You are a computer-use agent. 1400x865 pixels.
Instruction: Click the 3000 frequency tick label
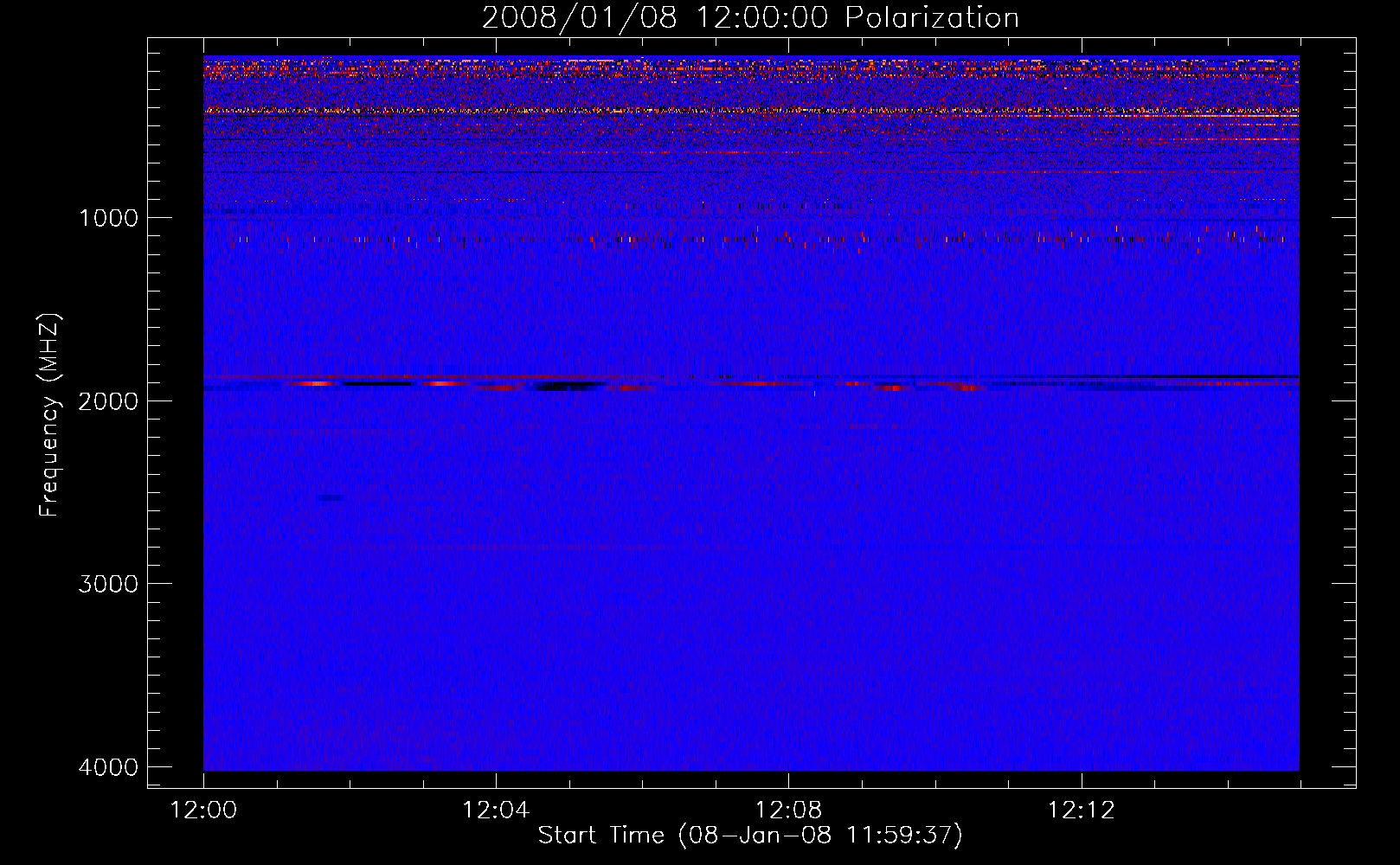point(109,584)
